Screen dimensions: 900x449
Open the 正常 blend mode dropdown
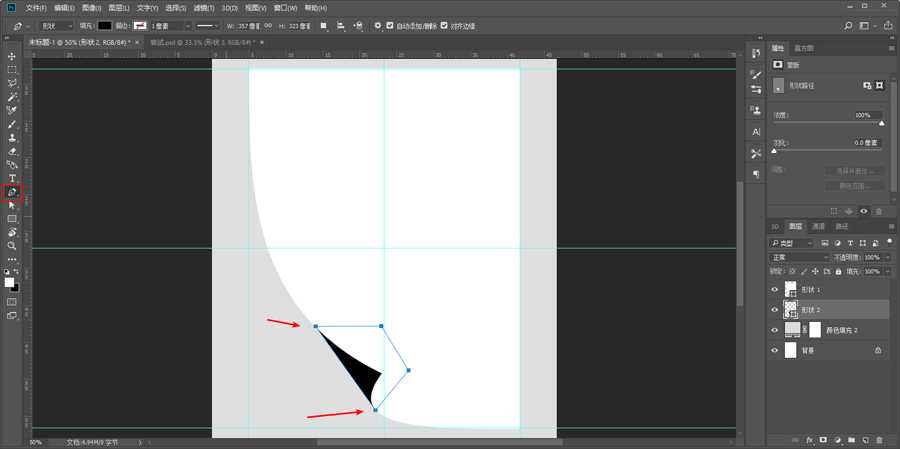(x=799, y=257)
